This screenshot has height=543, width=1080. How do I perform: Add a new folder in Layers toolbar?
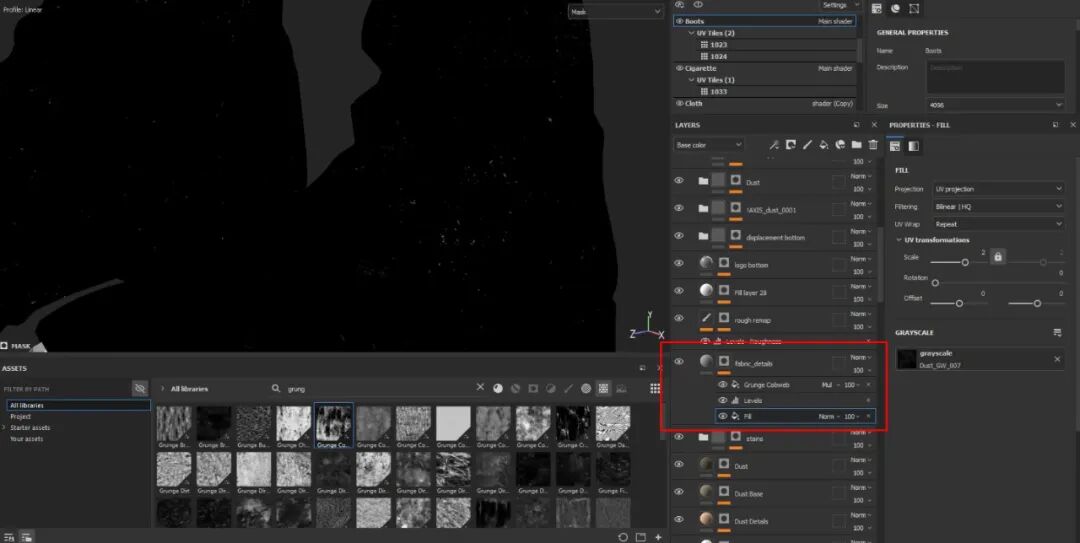point(856,145)
